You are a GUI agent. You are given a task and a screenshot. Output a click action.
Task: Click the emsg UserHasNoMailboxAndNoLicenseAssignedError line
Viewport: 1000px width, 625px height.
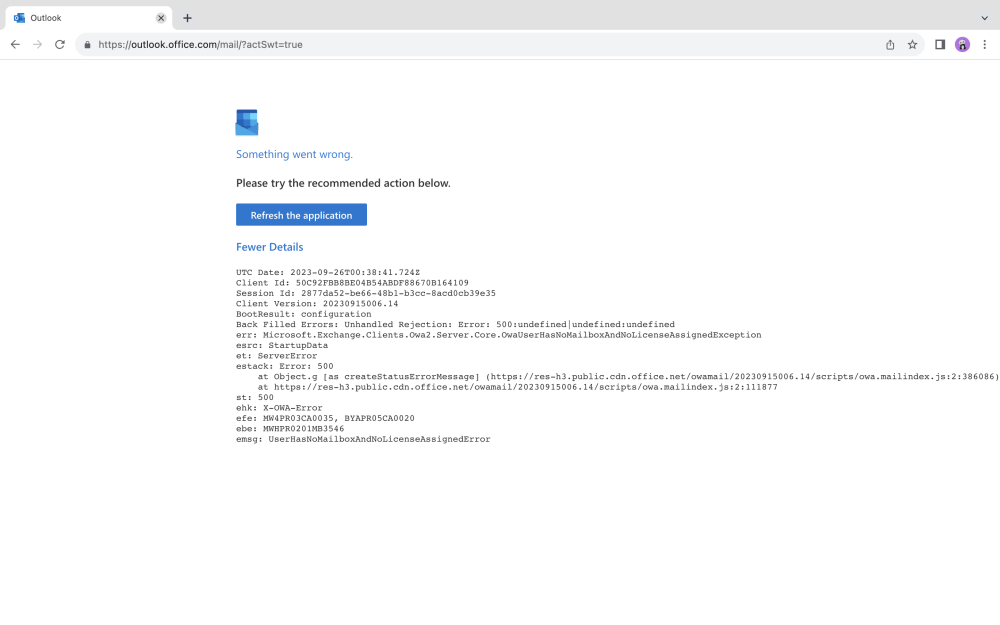click(363, 439)
